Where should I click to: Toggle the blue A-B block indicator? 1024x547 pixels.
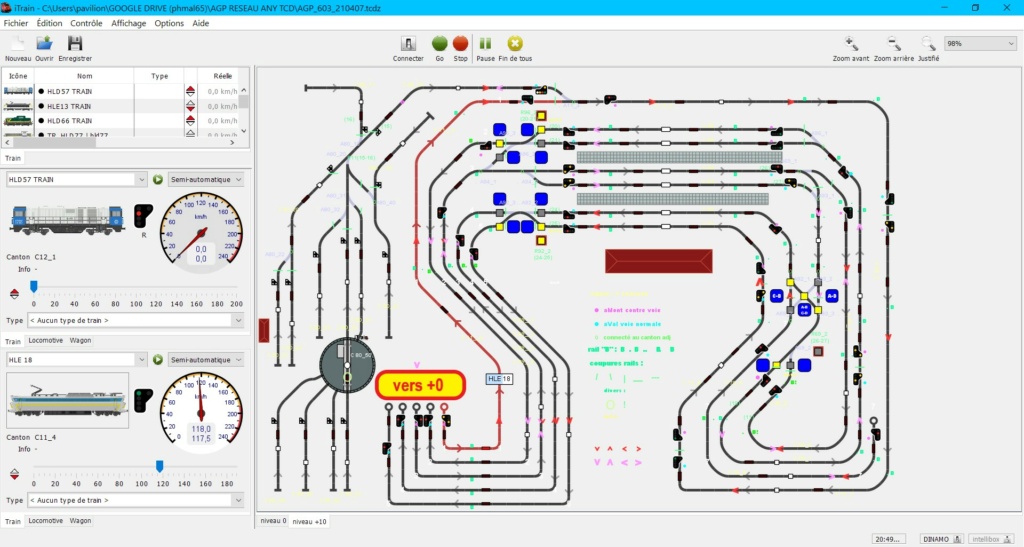click(x=831, y=296)
